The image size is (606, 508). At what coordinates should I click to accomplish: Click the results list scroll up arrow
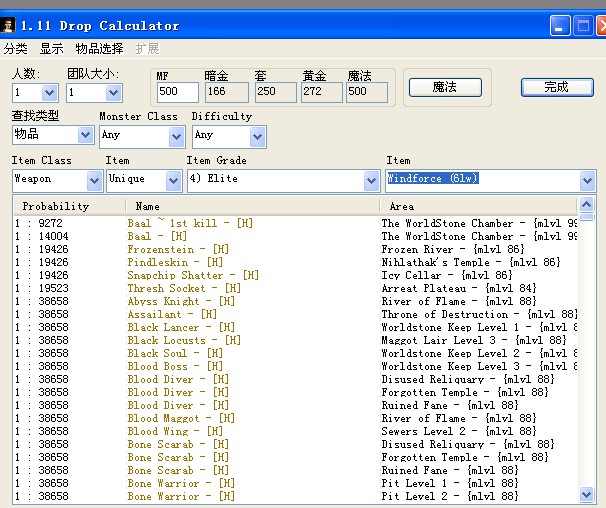[587, 204]
